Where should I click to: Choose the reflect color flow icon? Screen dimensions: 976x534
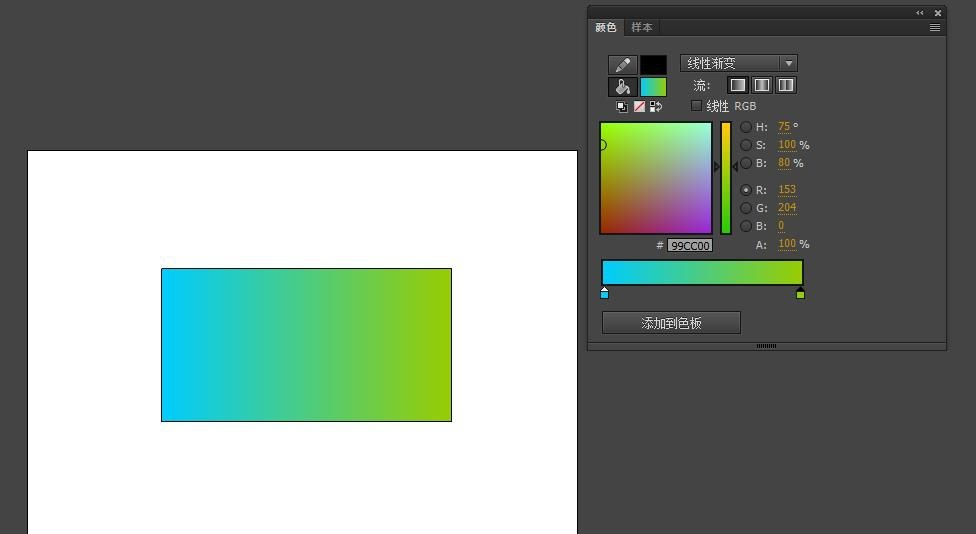coord(762,85)
